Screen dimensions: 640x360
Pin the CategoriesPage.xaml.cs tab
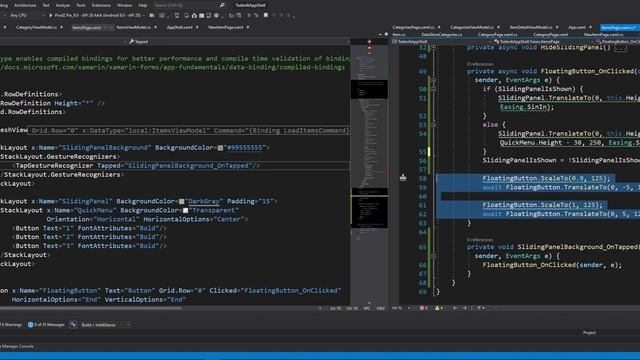439,27
